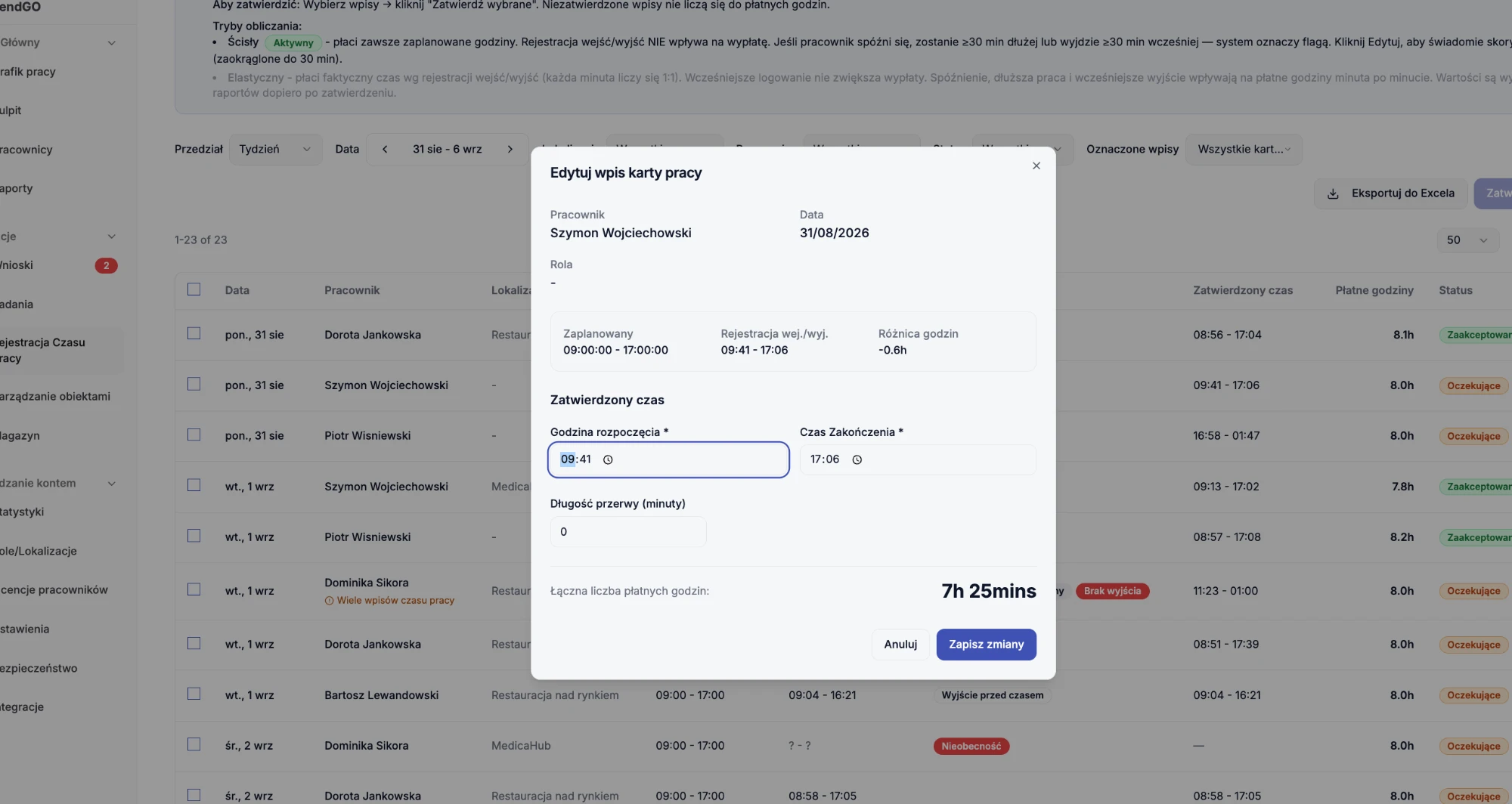Collapse the Główny sidebar section chevron
This screenshot has width=1512, height=804.
point(112,43)
